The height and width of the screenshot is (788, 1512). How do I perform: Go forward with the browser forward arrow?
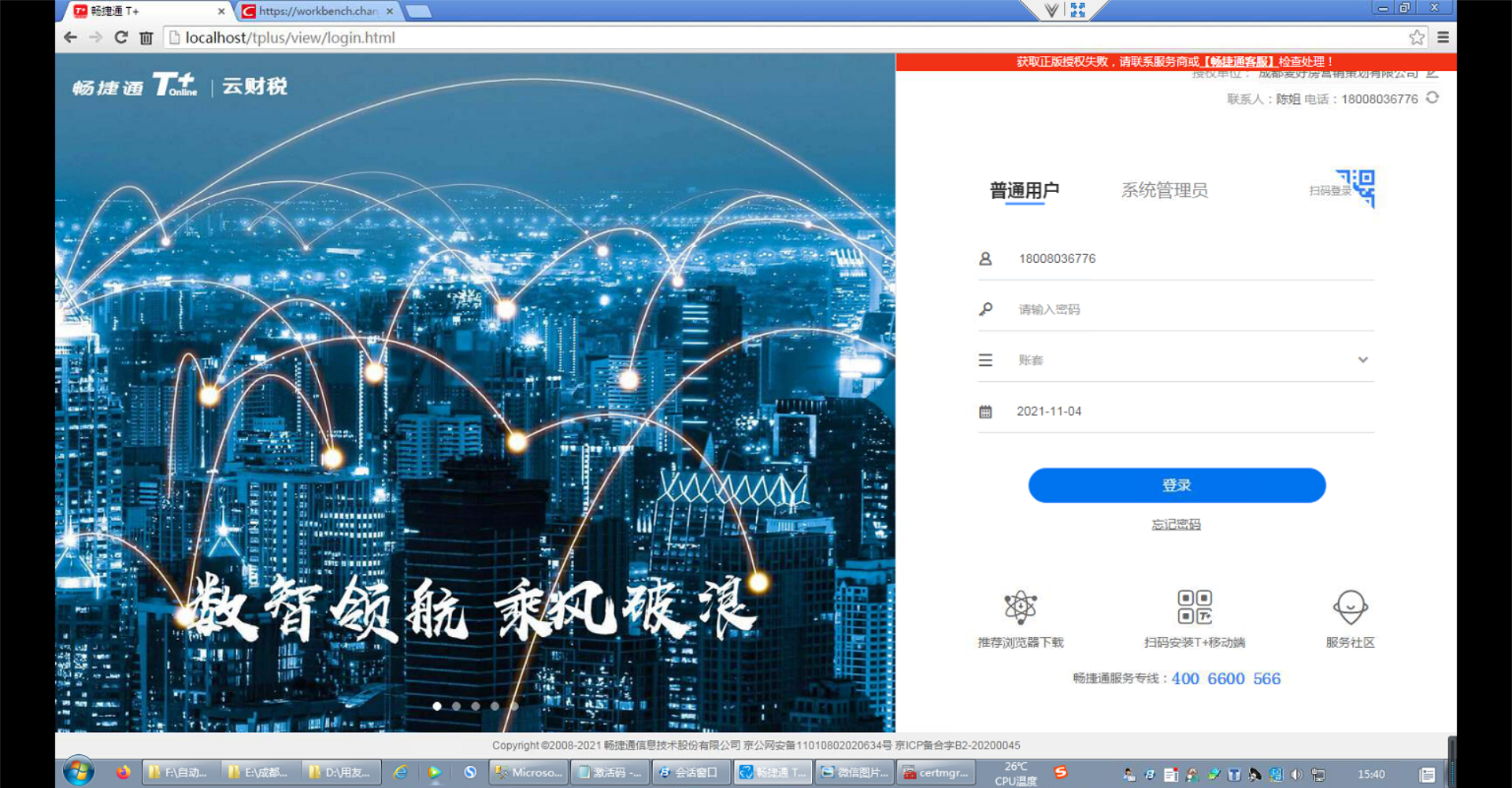point(95,37)
